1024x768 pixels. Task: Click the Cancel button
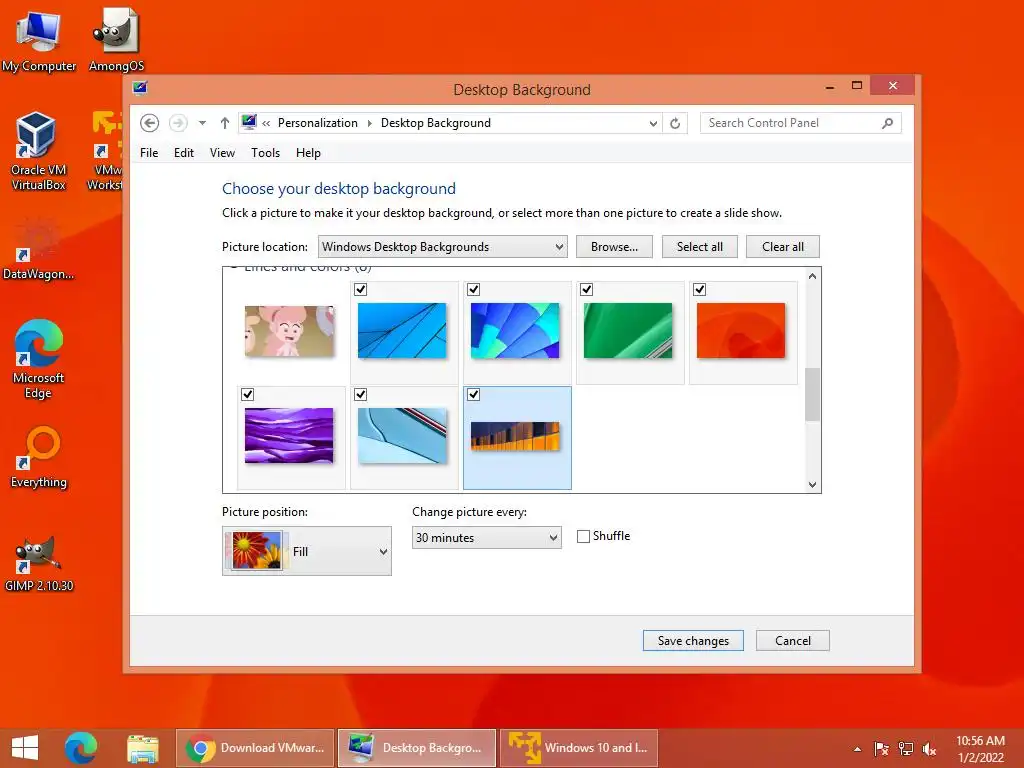(793, 641)
